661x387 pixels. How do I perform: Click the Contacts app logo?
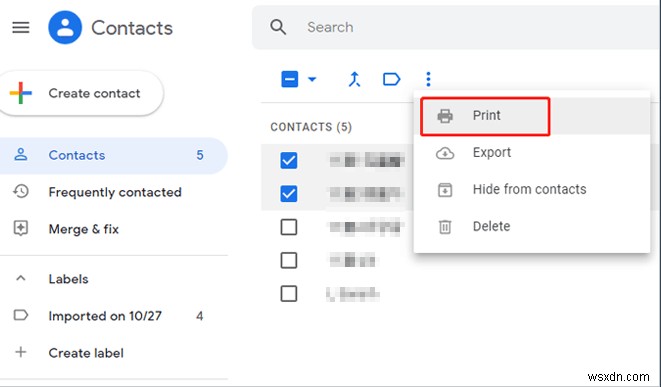tap(65, 27)
